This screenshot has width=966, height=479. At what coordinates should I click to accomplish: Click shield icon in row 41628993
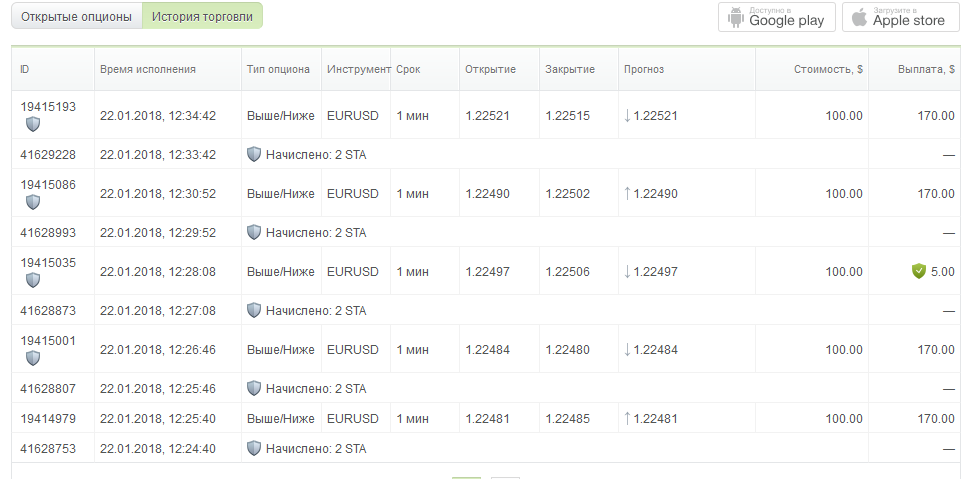point(254,233)
